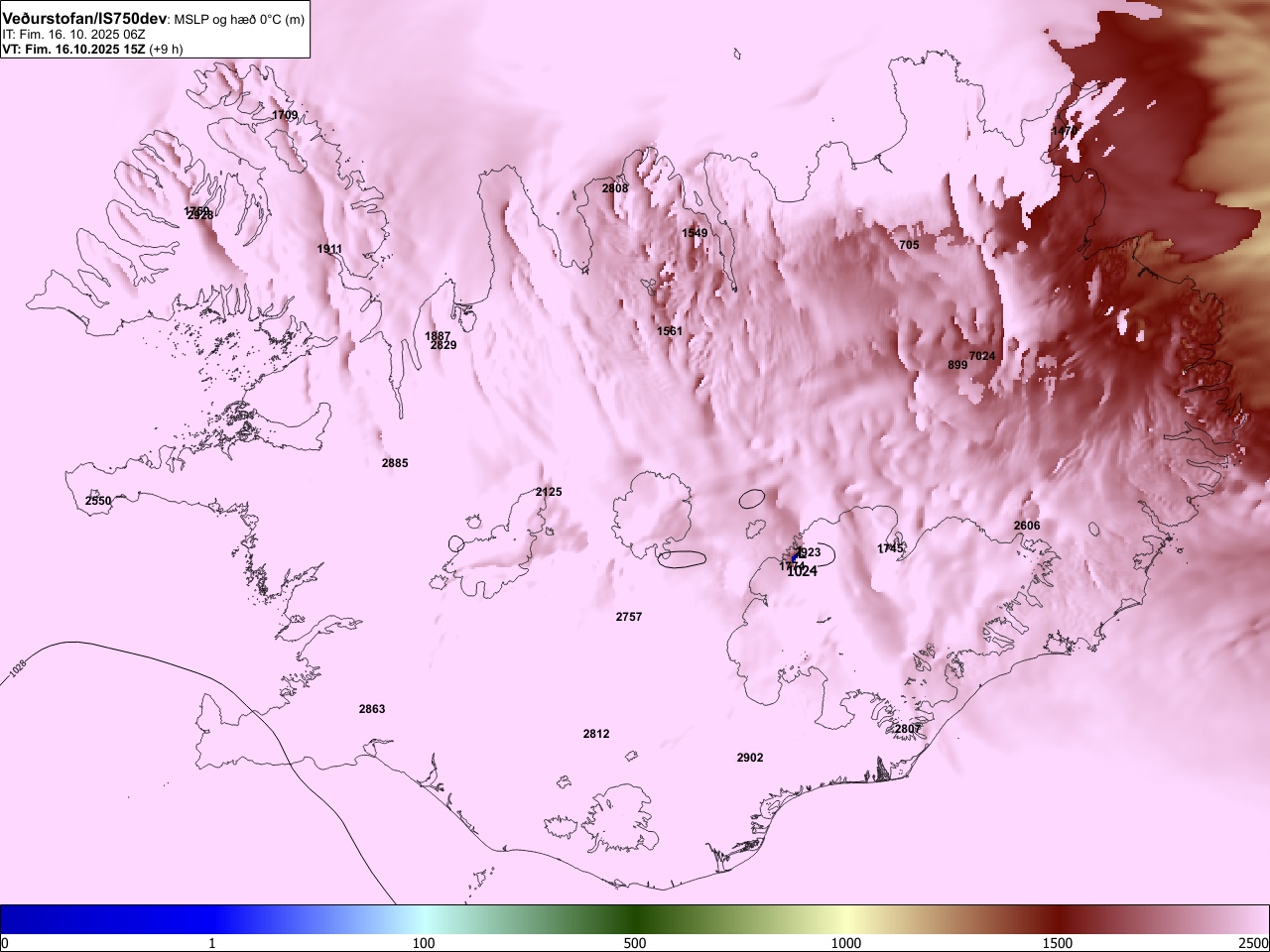Click the 1549 map value
Viewport: 1270px width, 952px height.
pyautogui.click(x=695, y=233)
